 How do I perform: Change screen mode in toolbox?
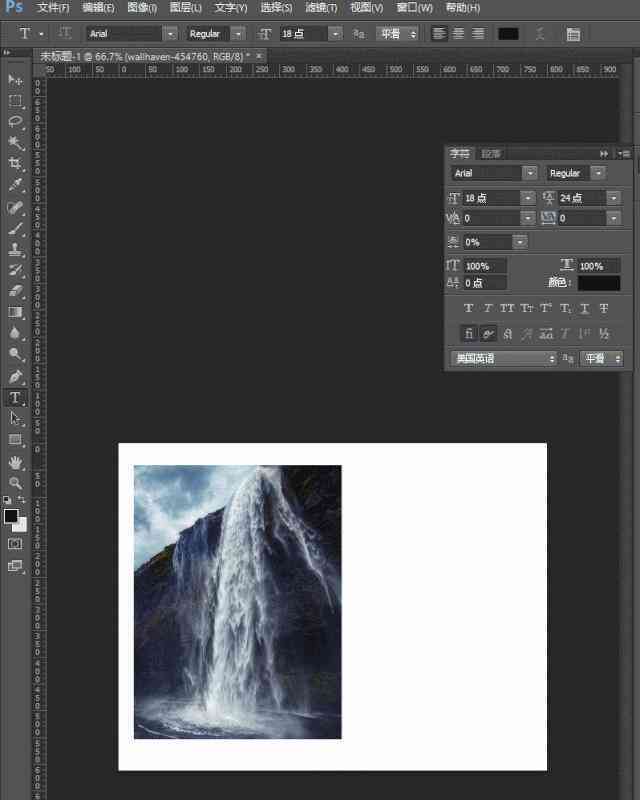coord(15,566)
